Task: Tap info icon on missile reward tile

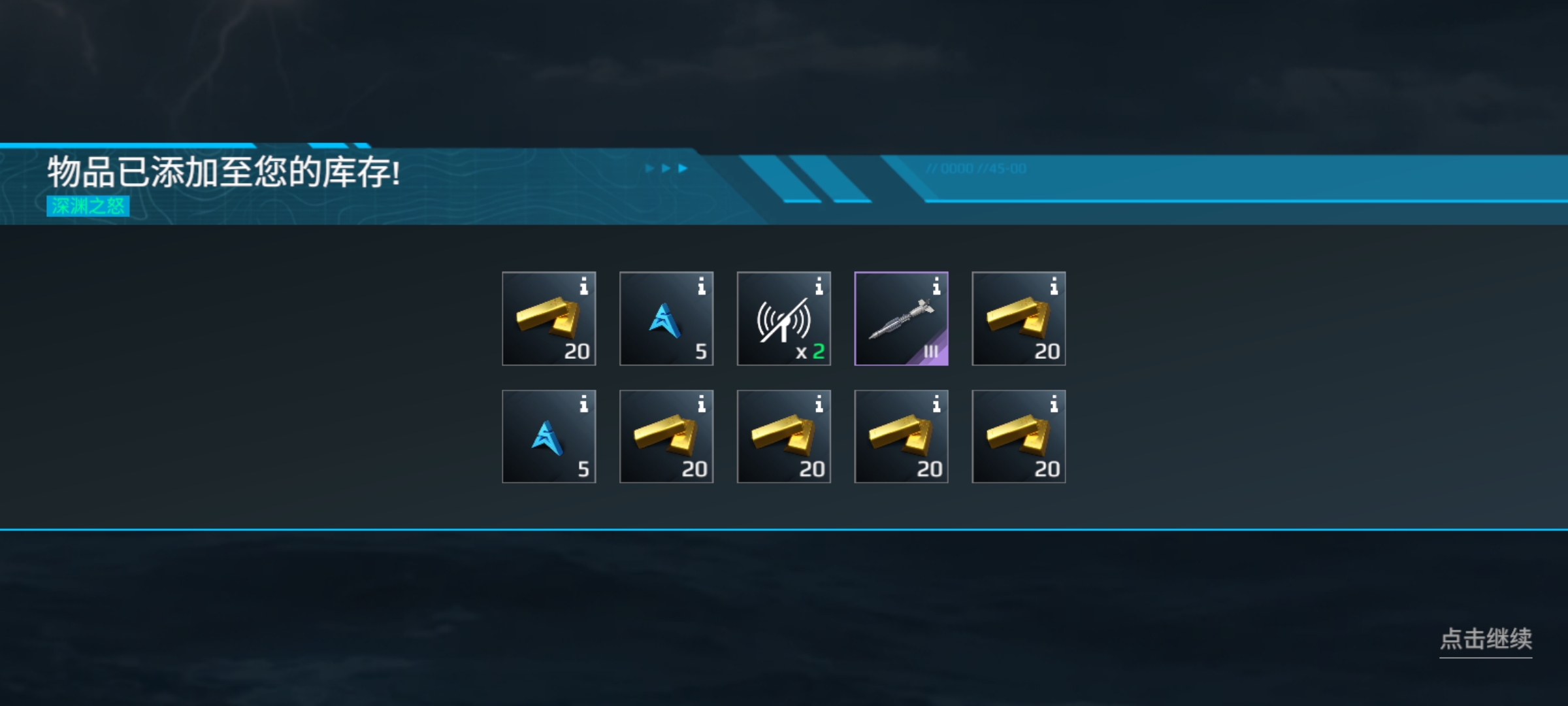Action: tap(936, 286)
